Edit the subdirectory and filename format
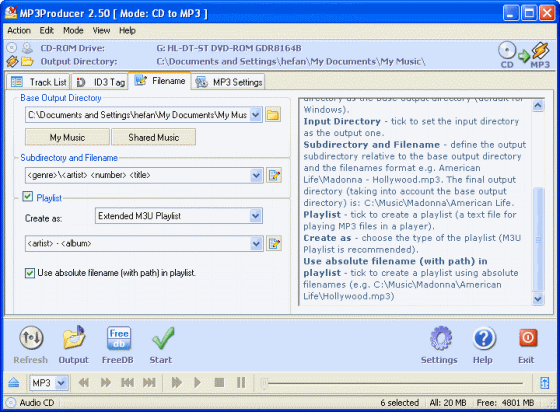This screenshot has height=412, width=560. [x=274, y=175]
